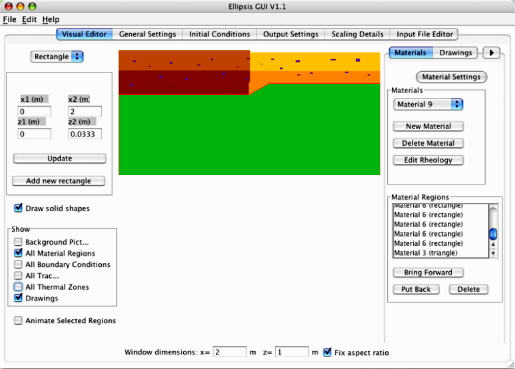Click scroll down arrow in Material Regions list
This screenshot has width=515, height=369.
(493, 254)
